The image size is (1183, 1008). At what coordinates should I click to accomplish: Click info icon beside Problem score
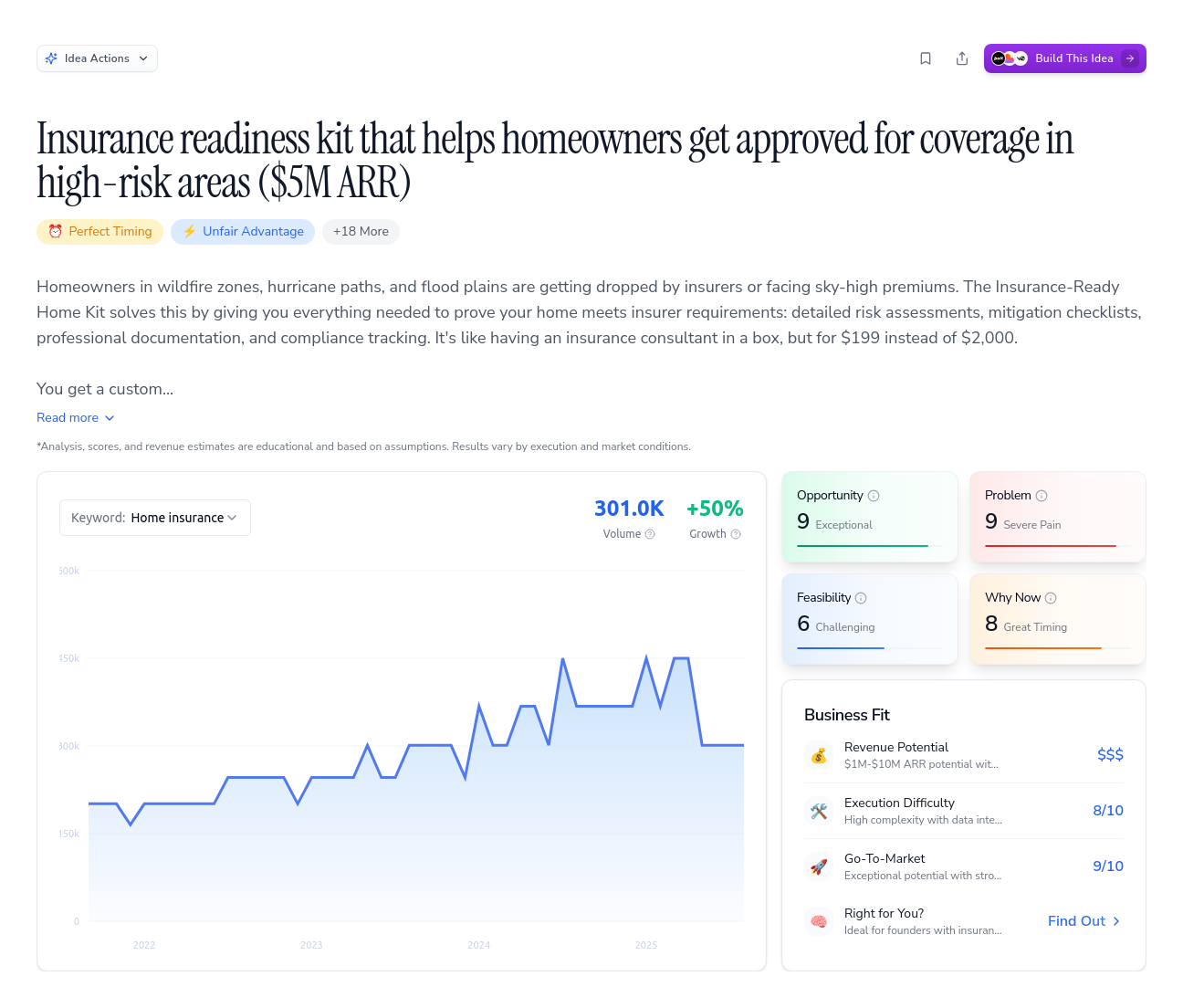[1042, 496]
